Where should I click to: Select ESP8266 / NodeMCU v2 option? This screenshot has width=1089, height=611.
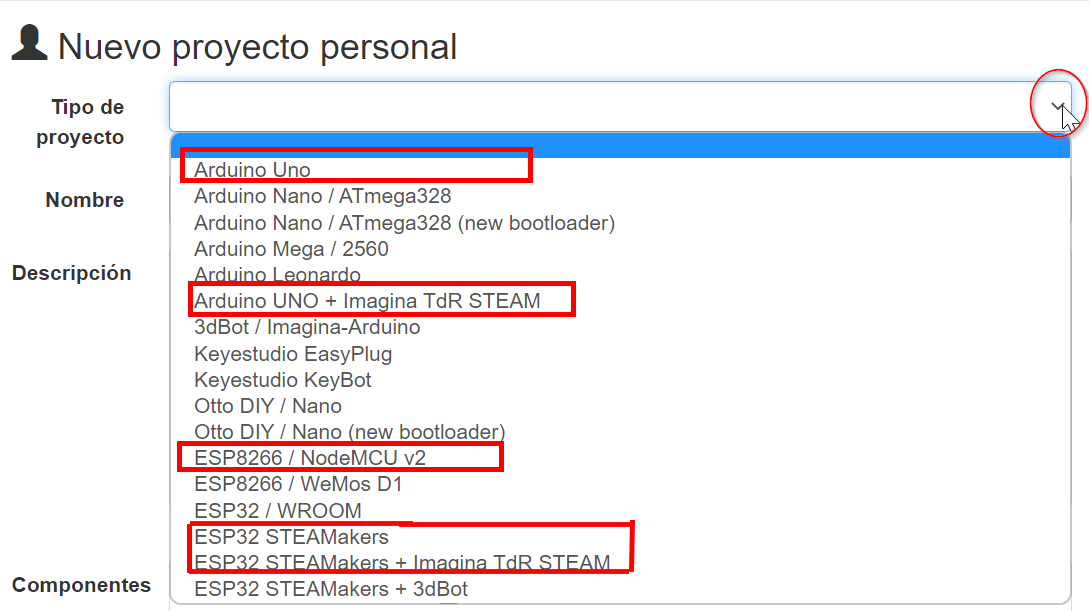[620, 458]
